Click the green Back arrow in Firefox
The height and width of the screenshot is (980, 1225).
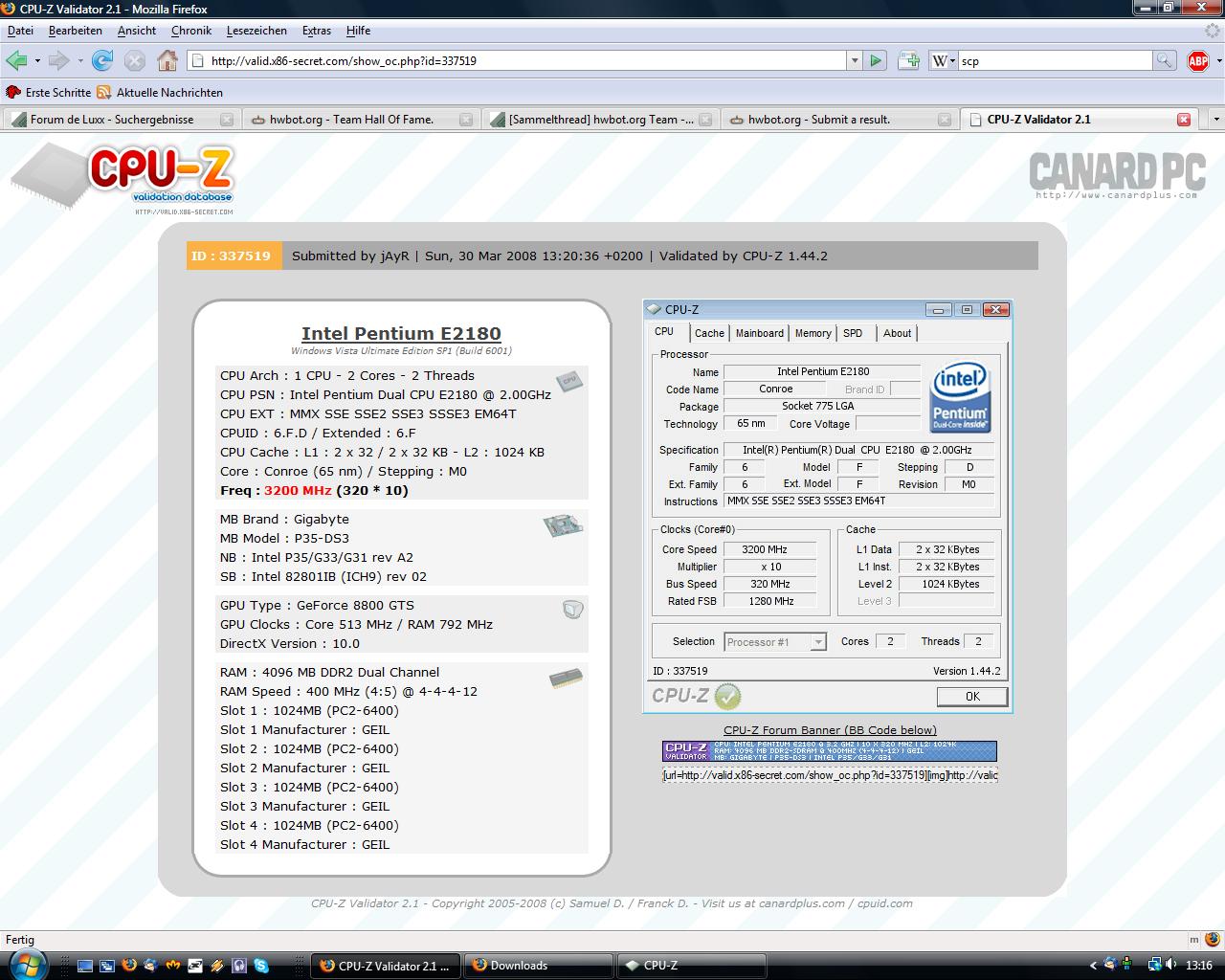click(x=16, y=60)
